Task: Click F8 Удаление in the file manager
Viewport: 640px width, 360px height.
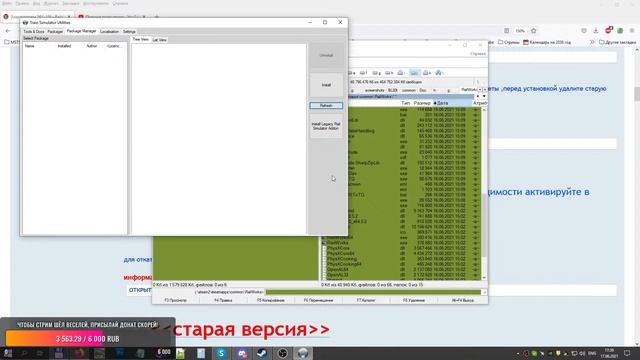Action: click(413, 300)
